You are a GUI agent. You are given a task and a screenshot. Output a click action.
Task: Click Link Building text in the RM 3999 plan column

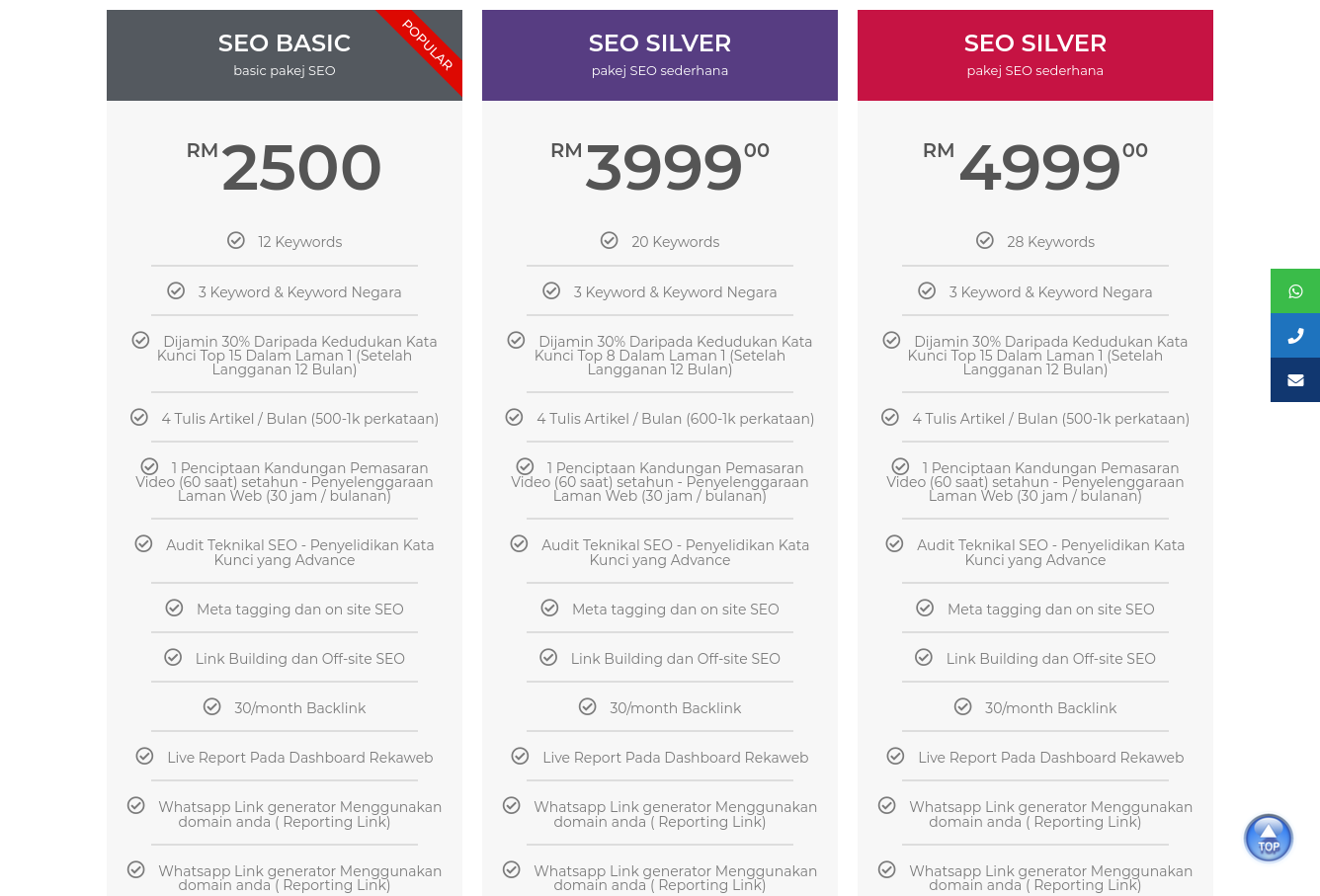click(676, 659)
